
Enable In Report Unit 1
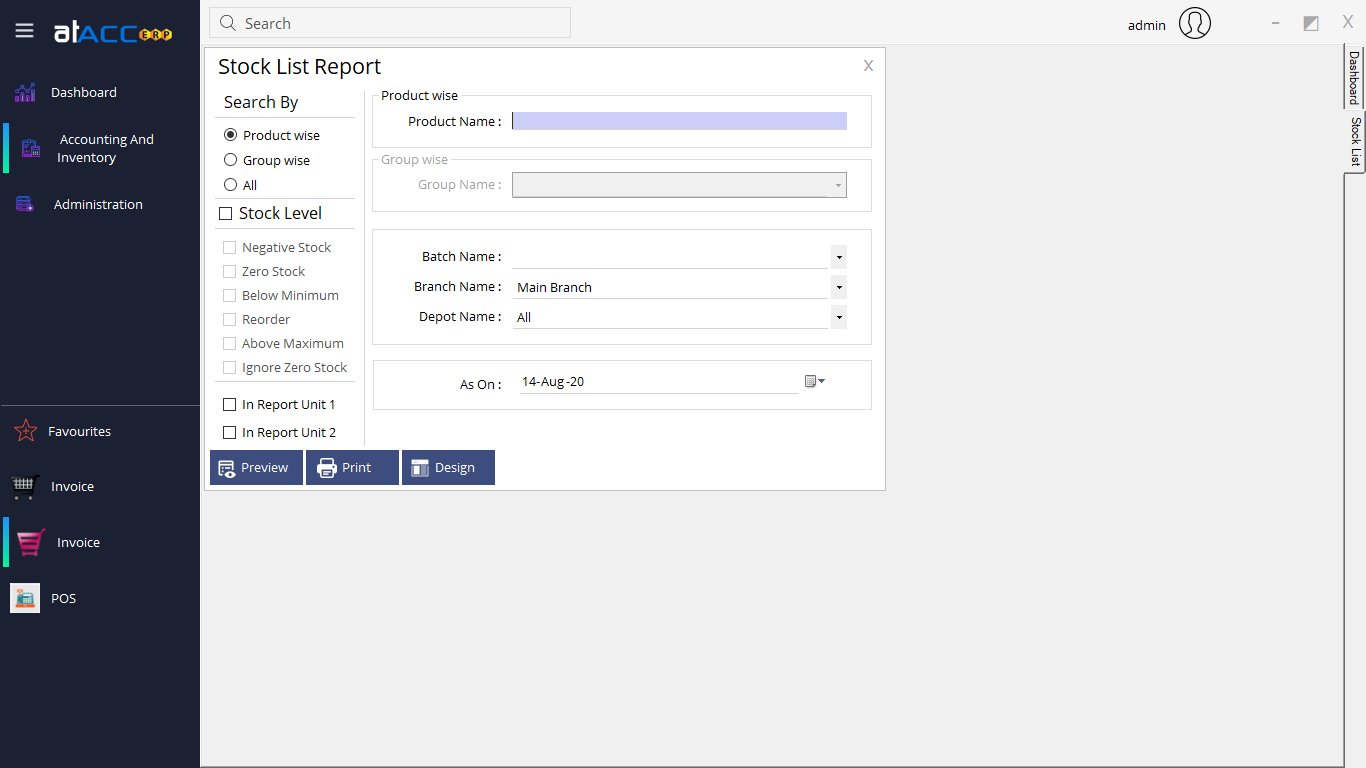click(x=229, y=404)
